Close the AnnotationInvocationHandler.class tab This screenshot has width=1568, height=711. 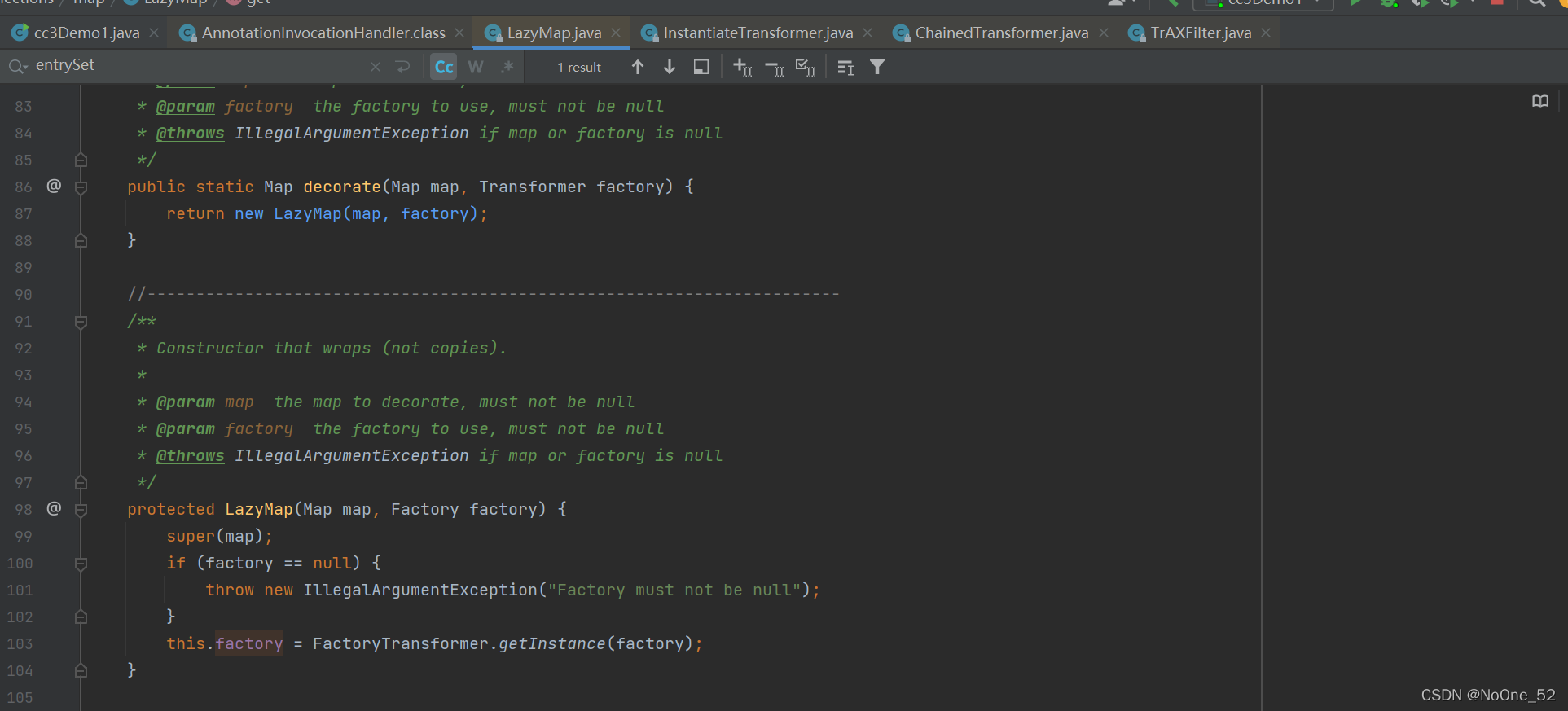click(459, 33)
